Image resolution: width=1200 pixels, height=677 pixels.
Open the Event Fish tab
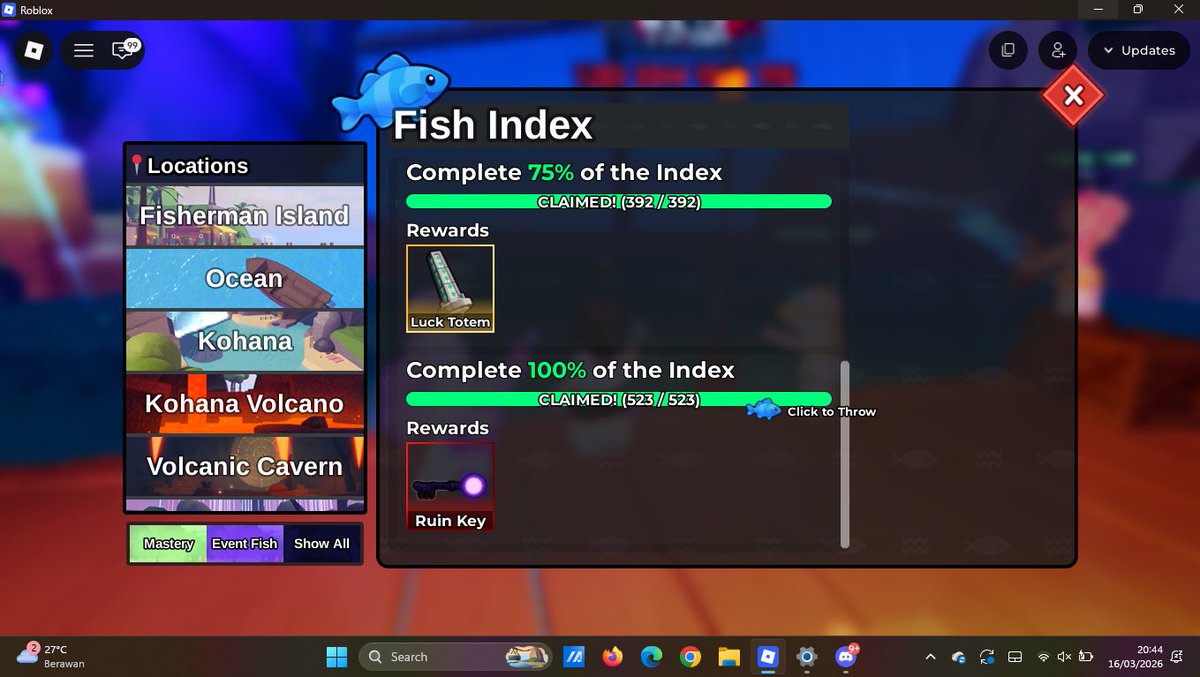click(245, 544)
